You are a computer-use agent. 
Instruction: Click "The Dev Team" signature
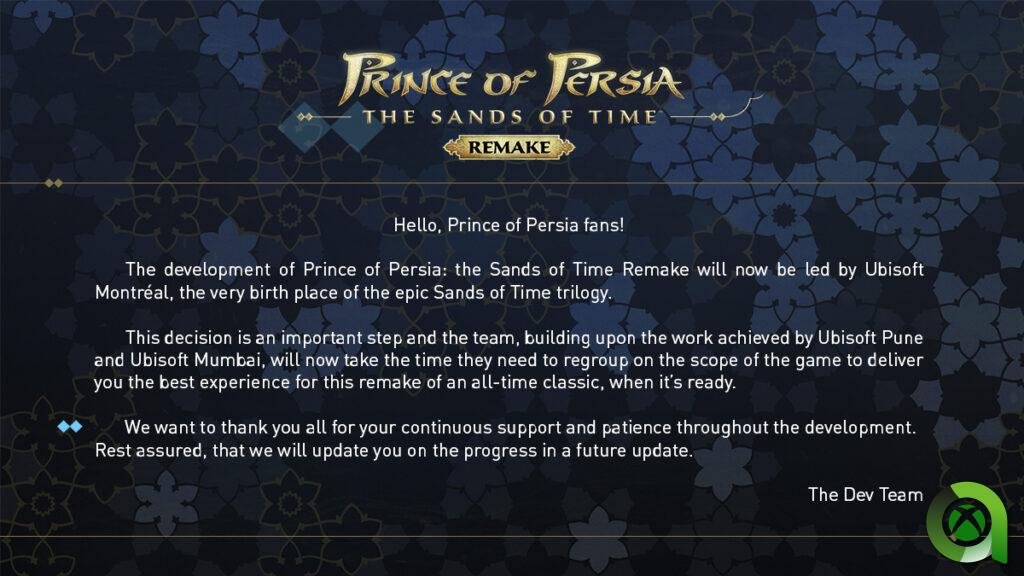(x=865, y=494)
